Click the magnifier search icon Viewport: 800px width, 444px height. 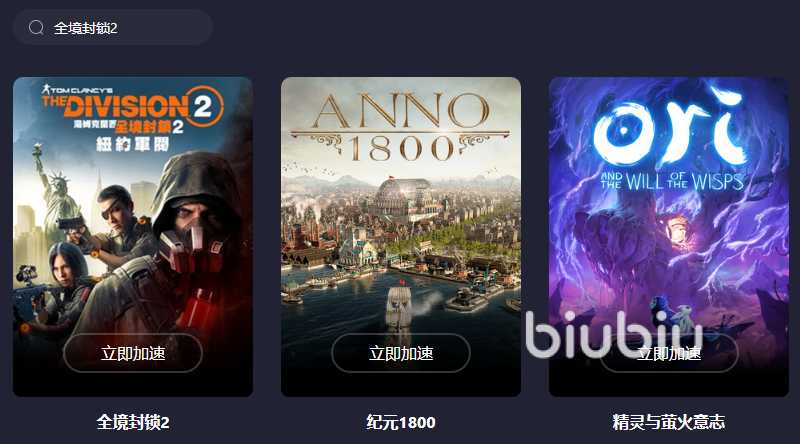[x=36, y=28]
